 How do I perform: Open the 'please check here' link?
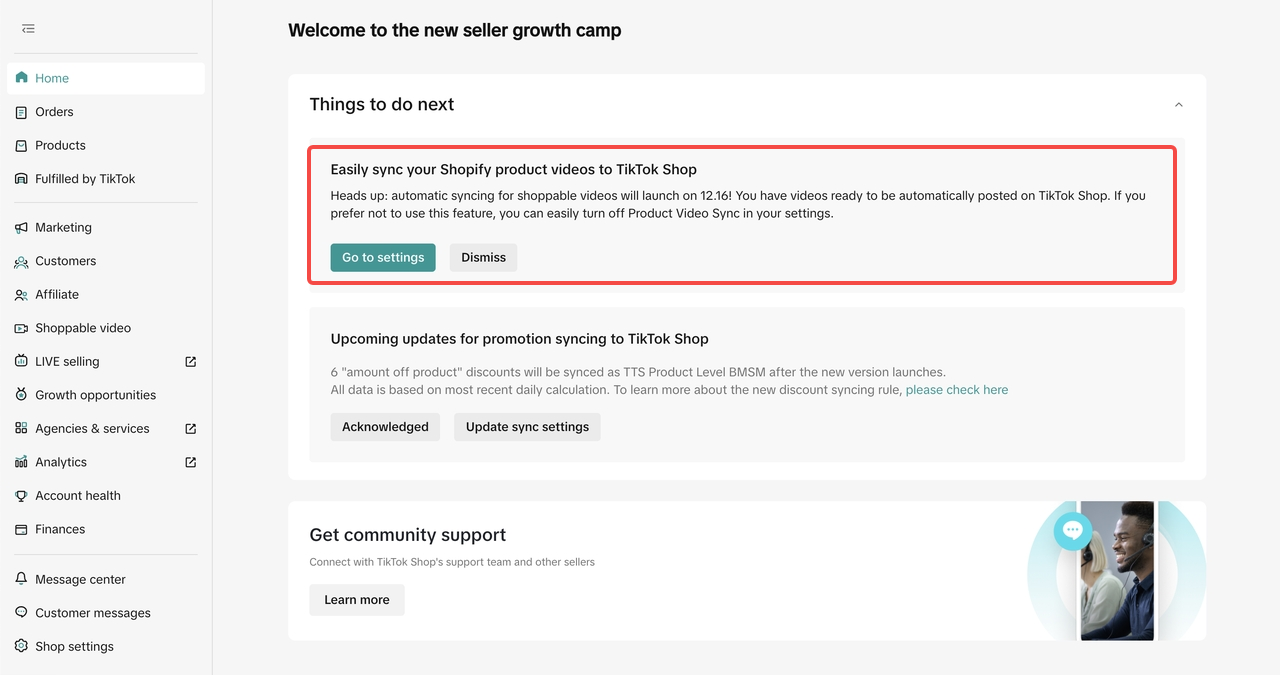point(956,390)
